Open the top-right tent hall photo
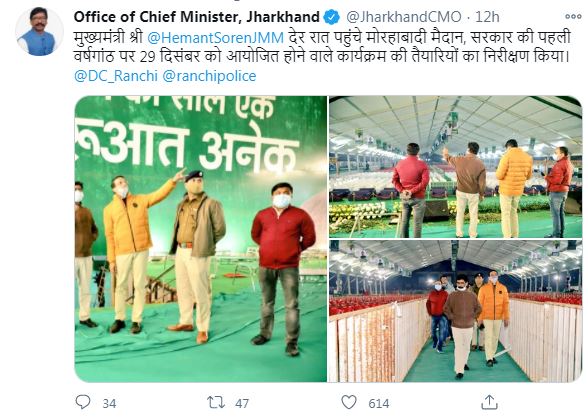 point(455,167)
